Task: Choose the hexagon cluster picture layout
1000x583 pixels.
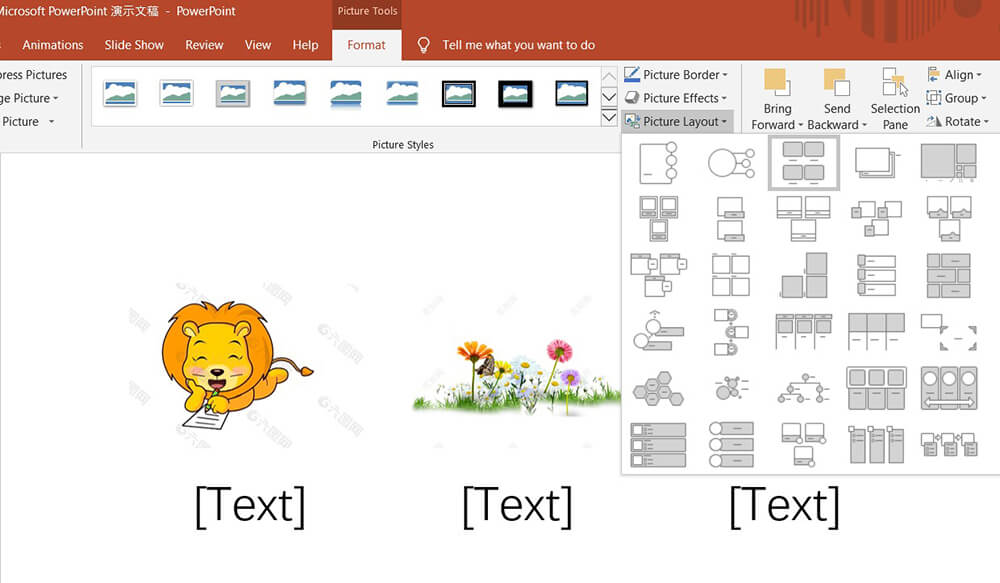Action: click(657, 388)
